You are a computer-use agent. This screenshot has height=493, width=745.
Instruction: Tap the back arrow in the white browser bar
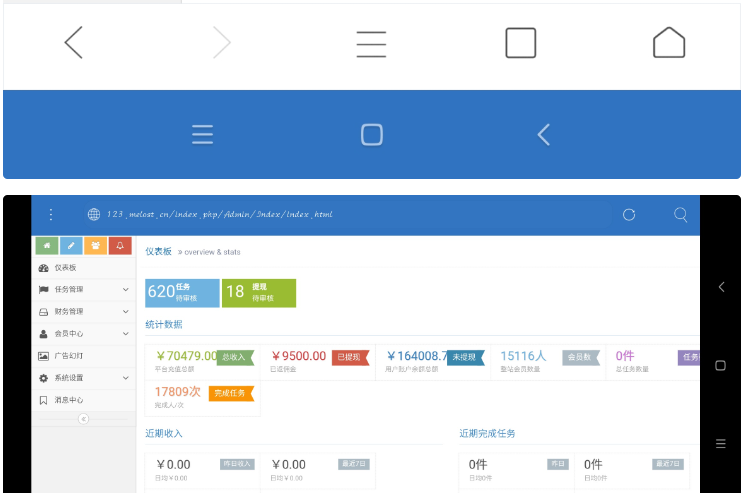74,42
